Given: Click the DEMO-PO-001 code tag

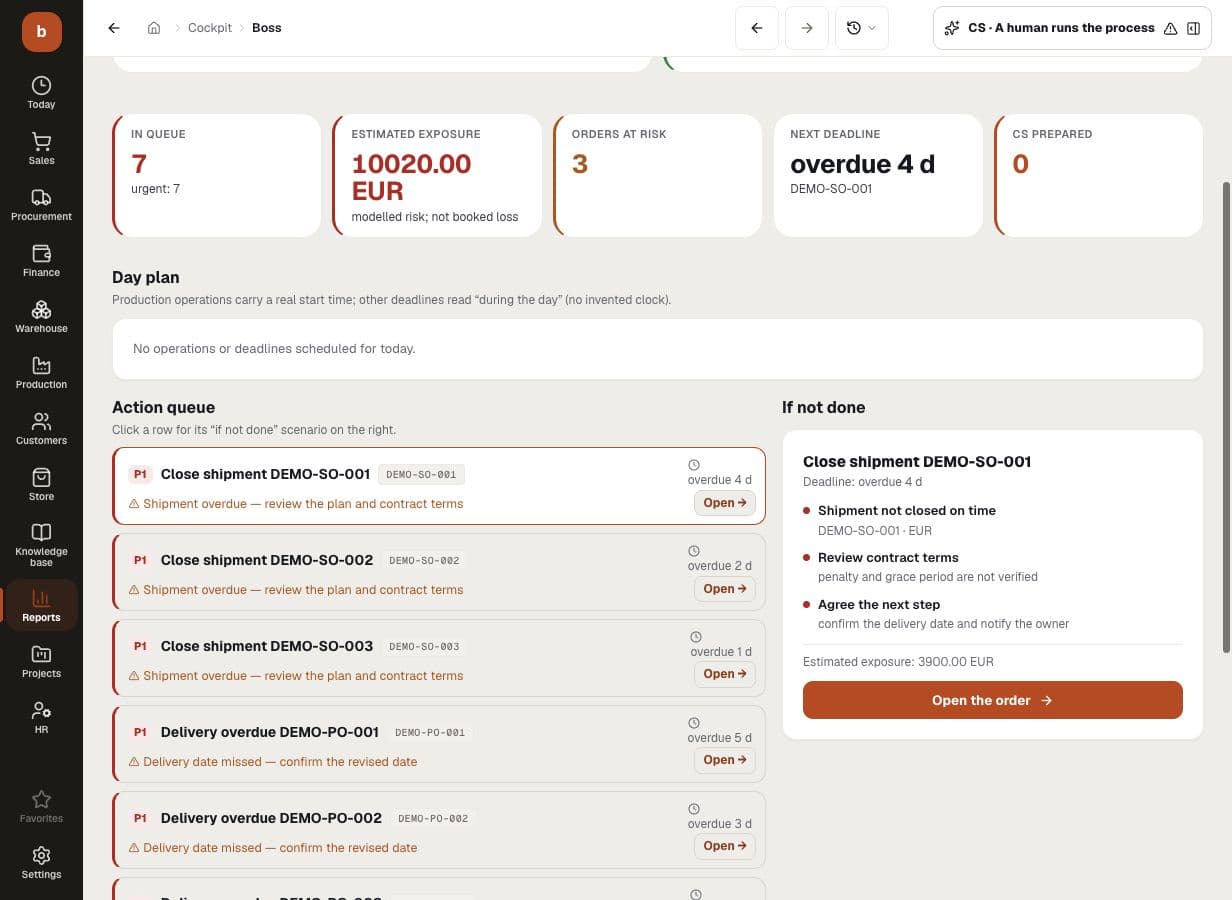Looking at the screenshot, I should tap(430, 732).
